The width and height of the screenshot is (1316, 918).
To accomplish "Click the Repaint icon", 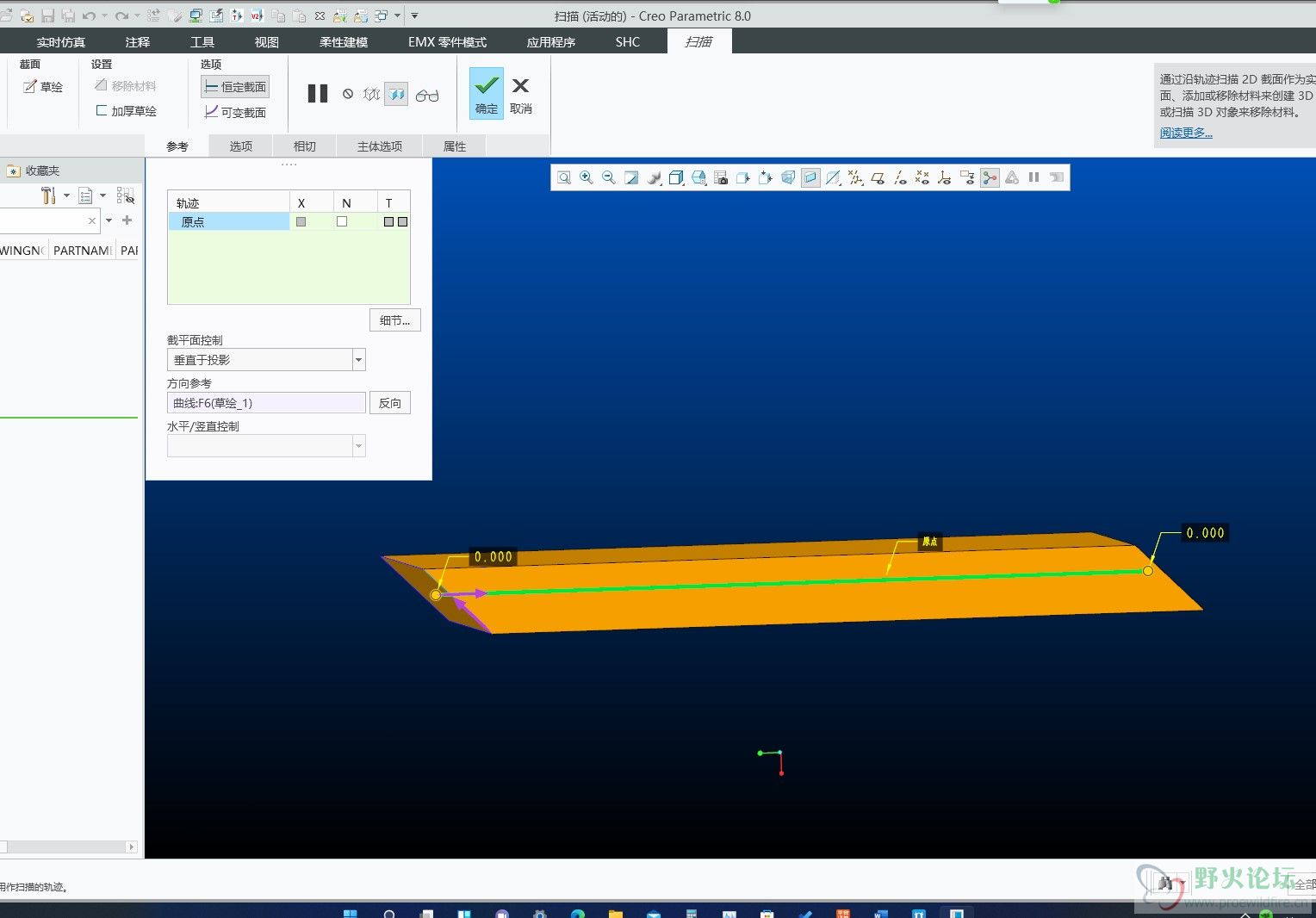I will [x=631, y=177].
